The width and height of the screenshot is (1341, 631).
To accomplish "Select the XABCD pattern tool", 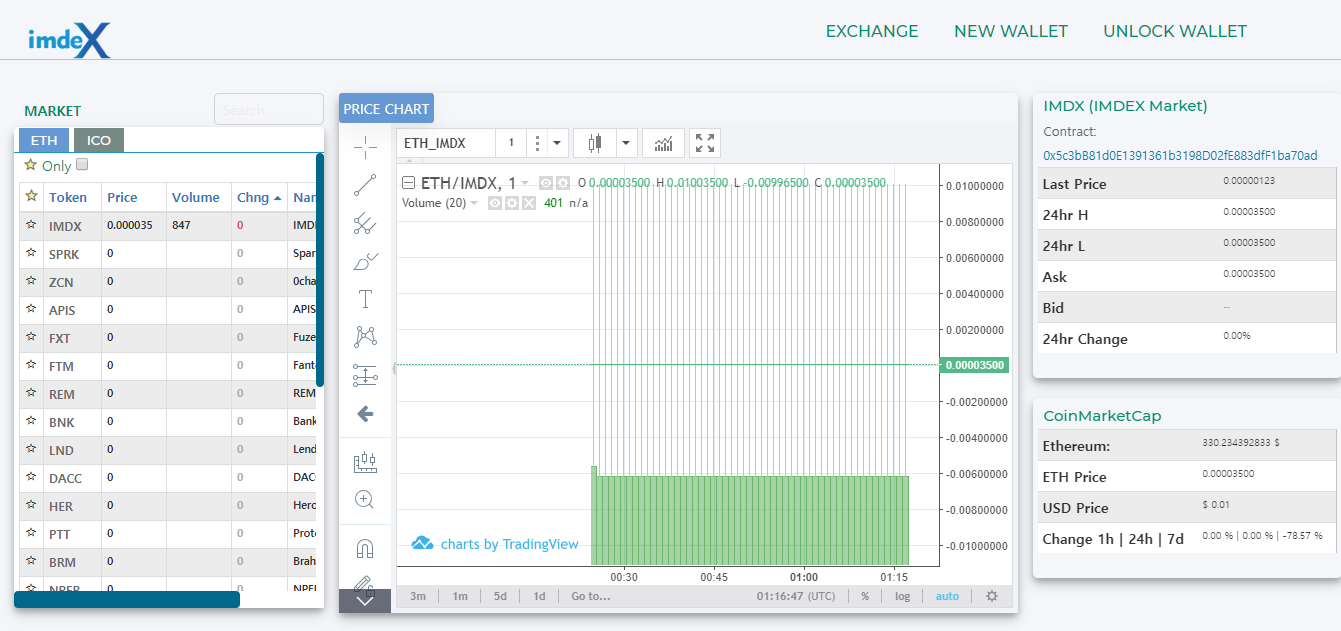I will point(365,336).
